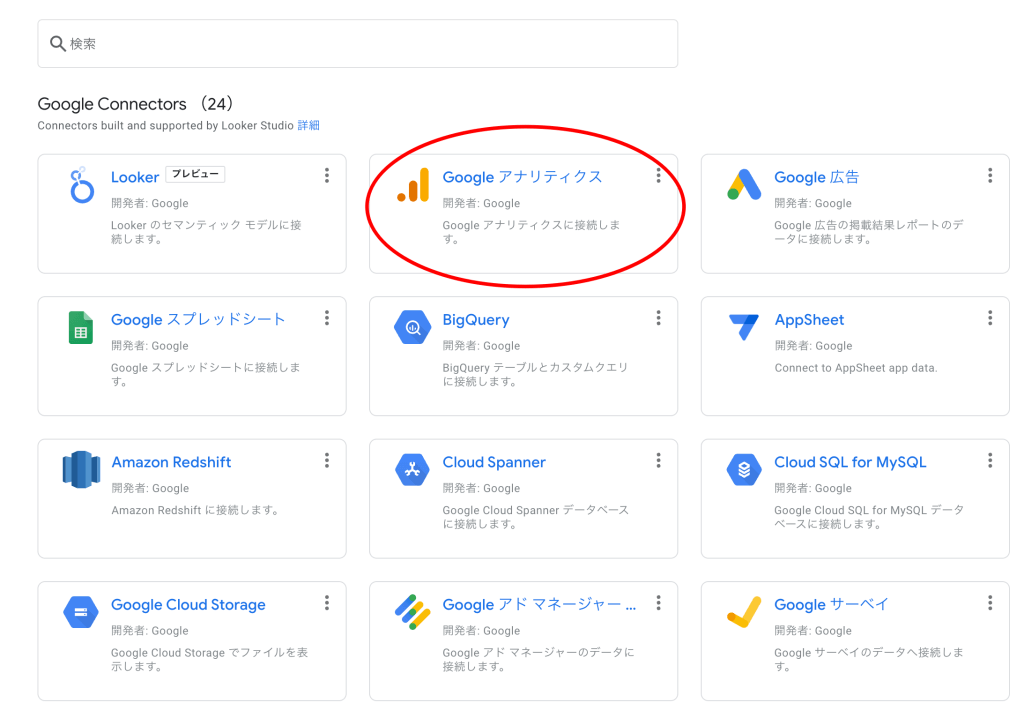
Task: Select the Cloud Spanner connector title
Action: pos(494,462)
